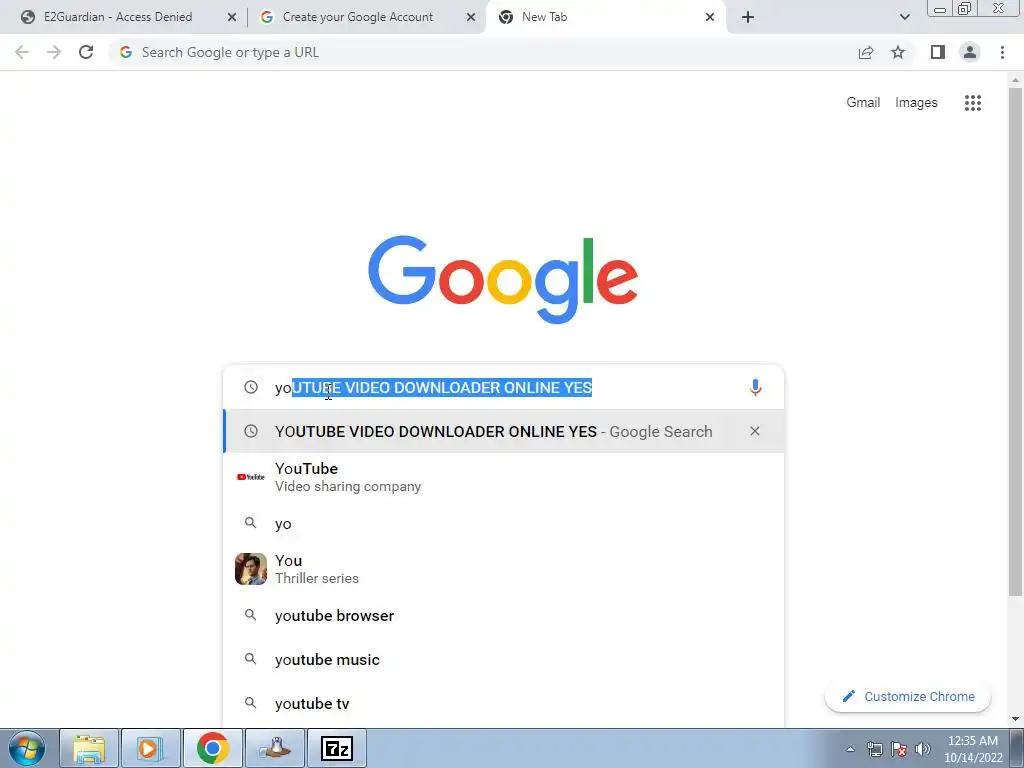Select the 'yo' search suggestion
Viewport: 1024px width, 768px height.
pyautogui.click(x=504, y=523)
